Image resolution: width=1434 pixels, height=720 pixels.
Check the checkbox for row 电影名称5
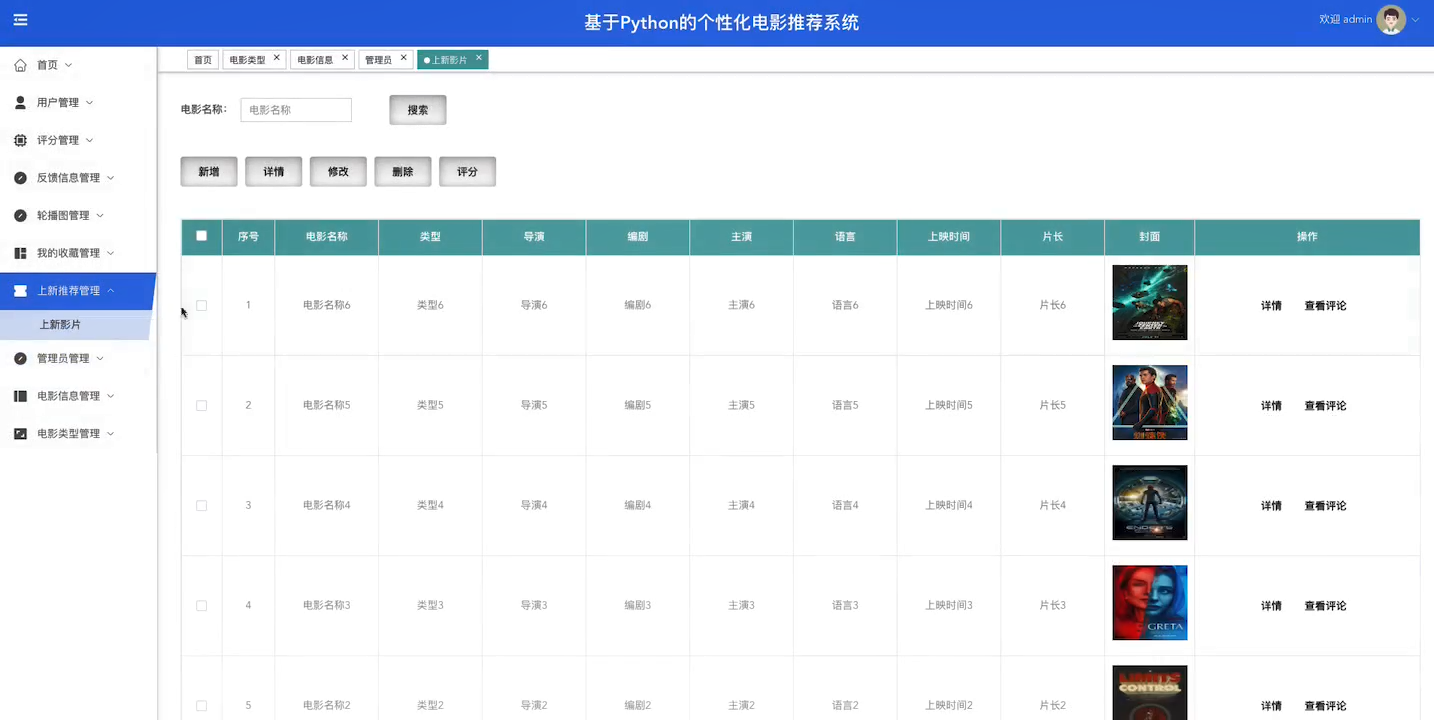[201, 406]
